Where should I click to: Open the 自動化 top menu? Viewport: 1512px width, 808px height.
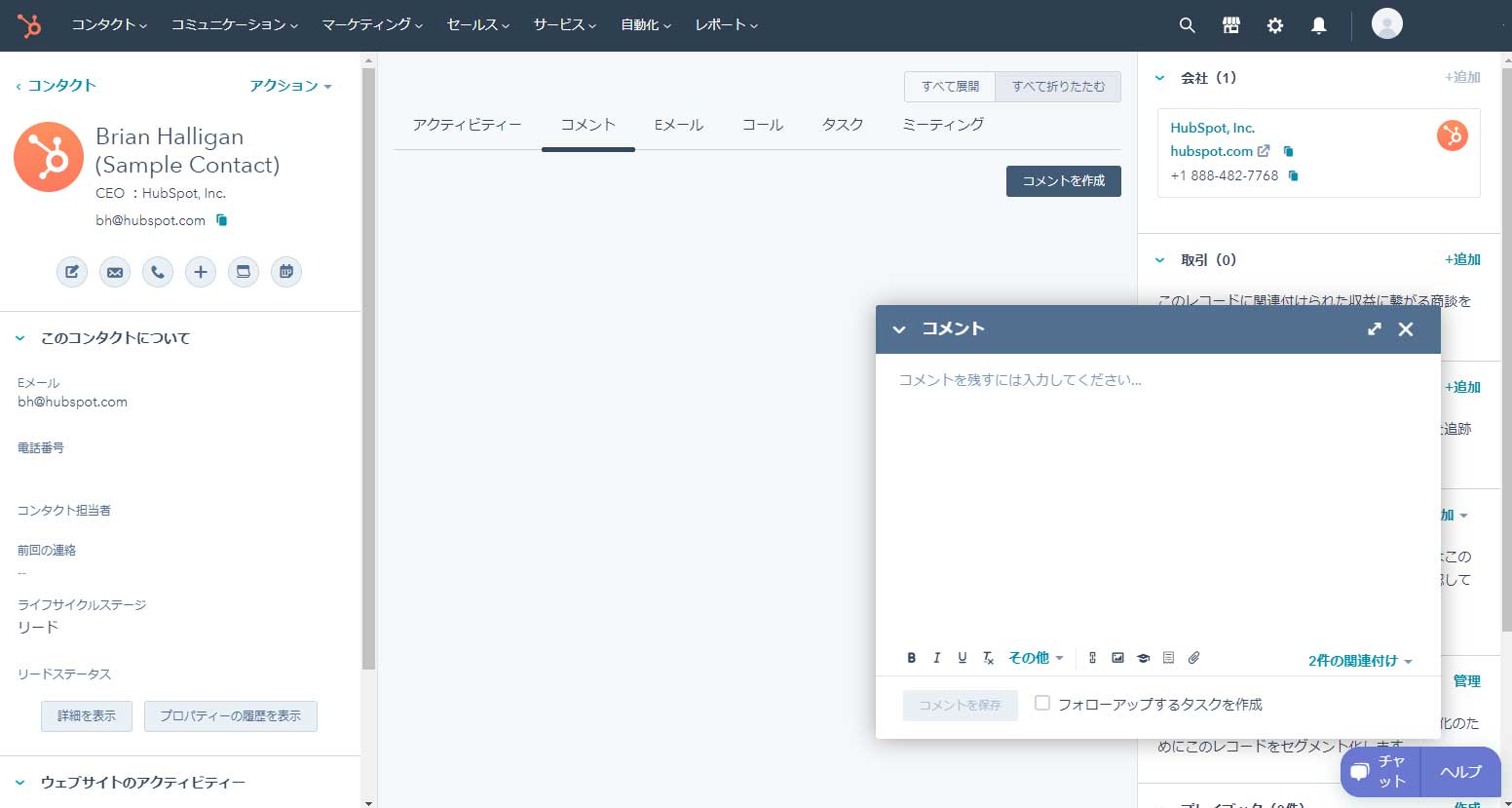[x=646, y=25]
